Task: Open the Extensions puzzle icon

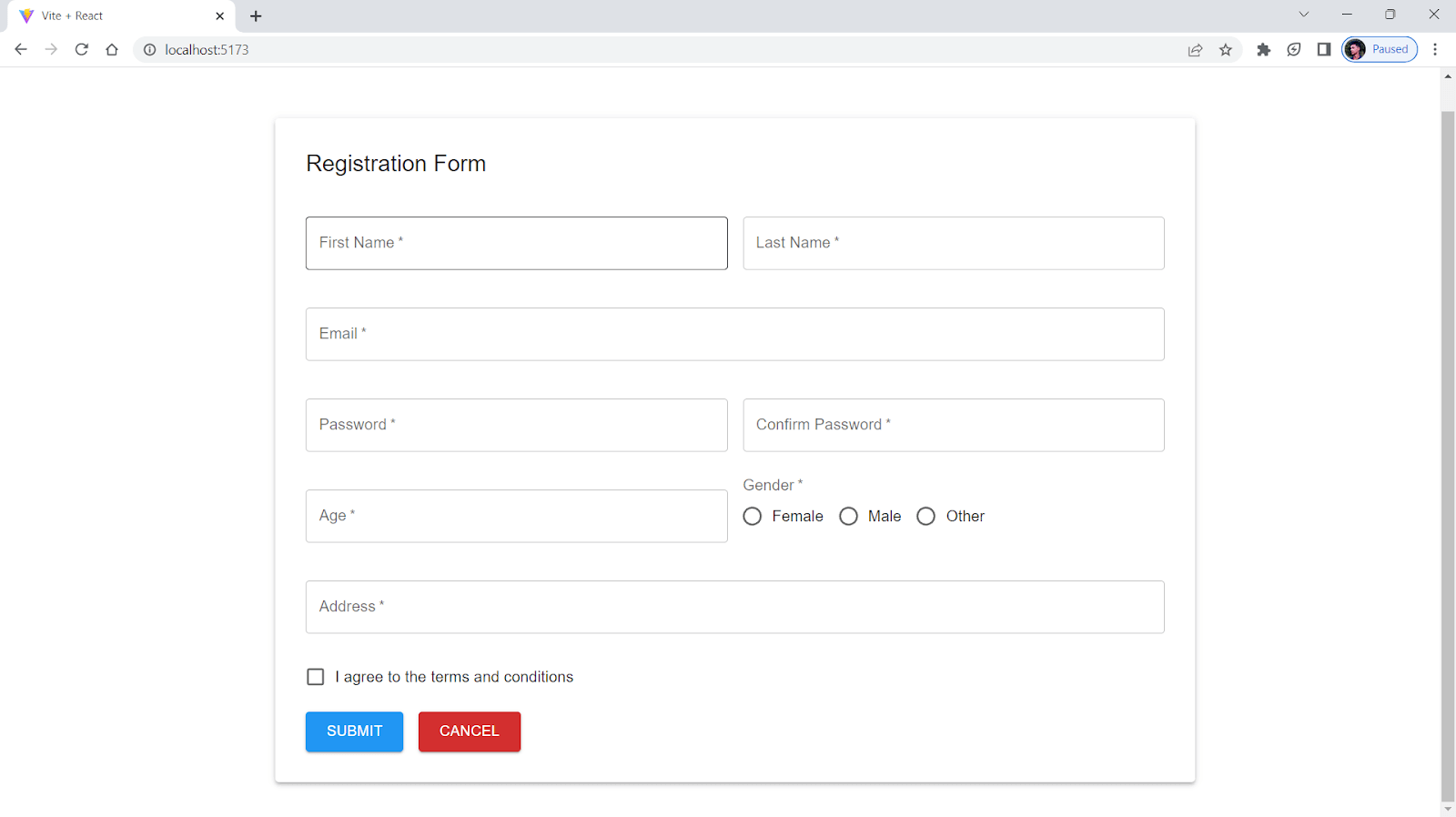Action: pos(1263,50)
